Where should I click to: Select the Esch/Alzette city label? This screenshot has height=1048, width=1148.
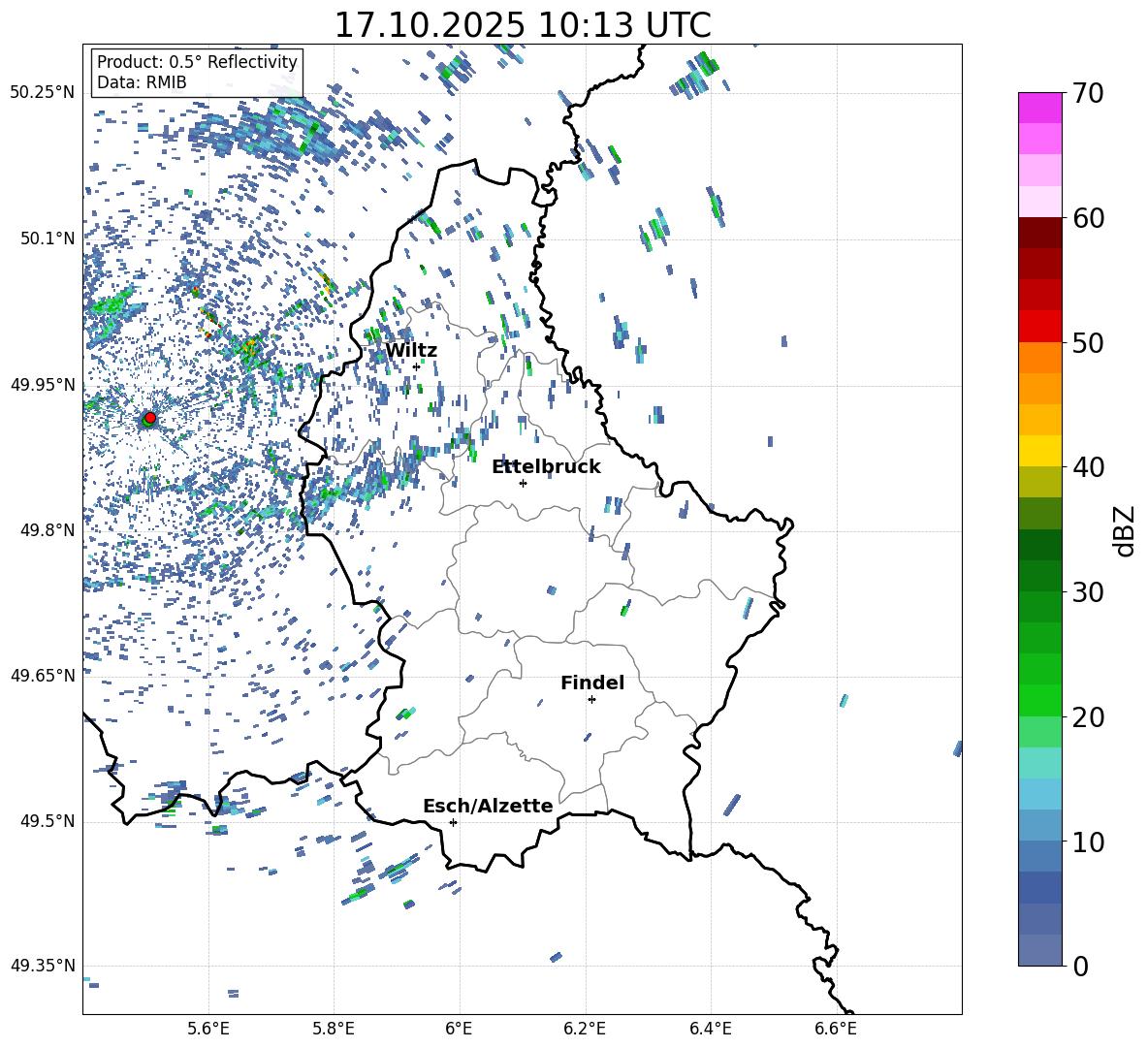tap(488, 807)
